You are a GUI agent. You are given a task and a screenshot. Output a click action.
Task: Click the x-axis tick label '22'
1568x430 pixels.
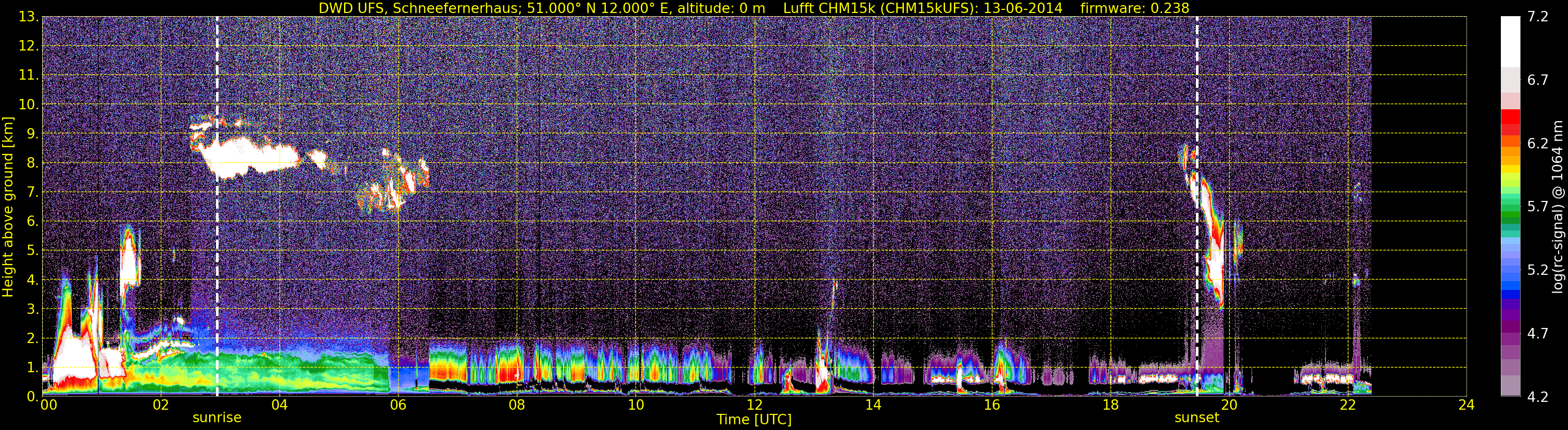pos(1348,406)
